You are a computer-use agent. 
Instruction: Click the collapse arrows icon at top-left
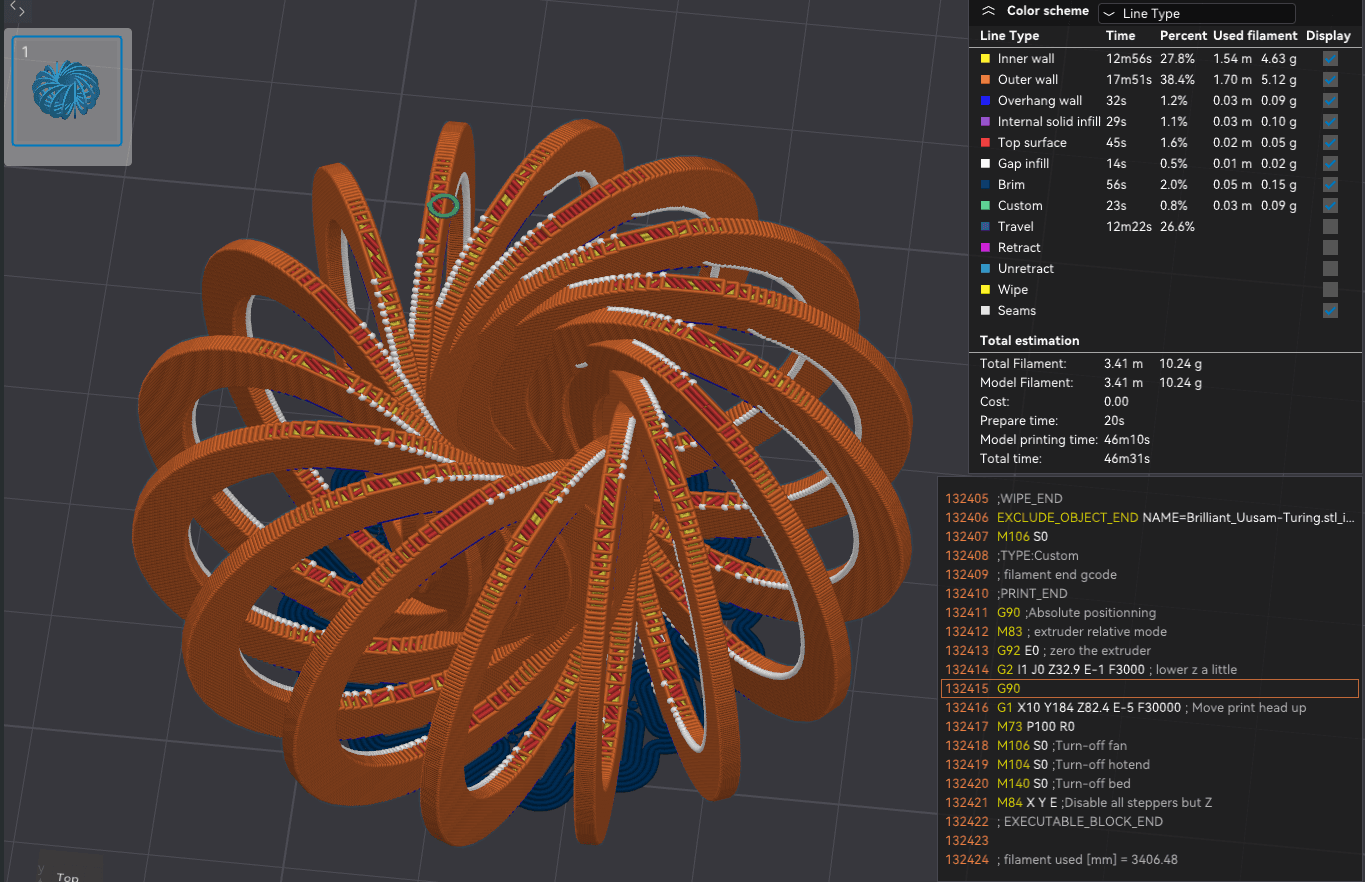19,10
